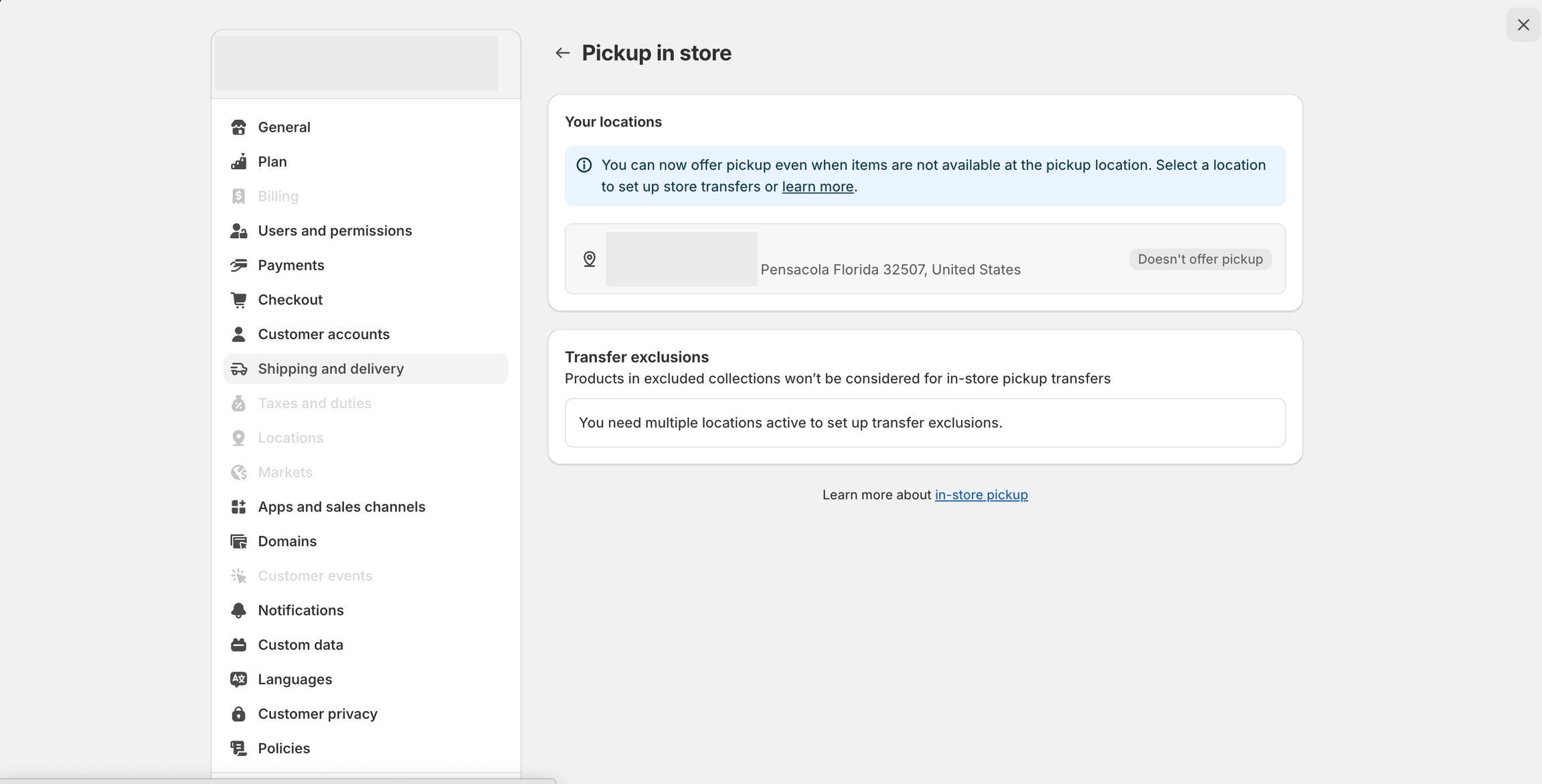The width and height of the screenshot is (1542, 784).
Task: Open Customer accounts settings
Action: [323, 334]
